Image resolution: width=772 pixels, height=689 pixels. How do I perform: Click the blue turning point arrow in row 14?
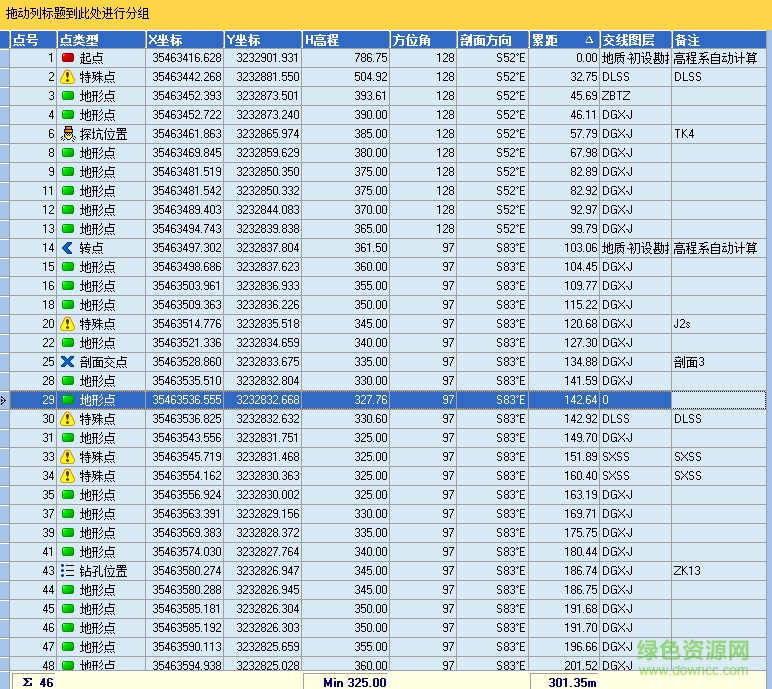[x=68, y=248]
